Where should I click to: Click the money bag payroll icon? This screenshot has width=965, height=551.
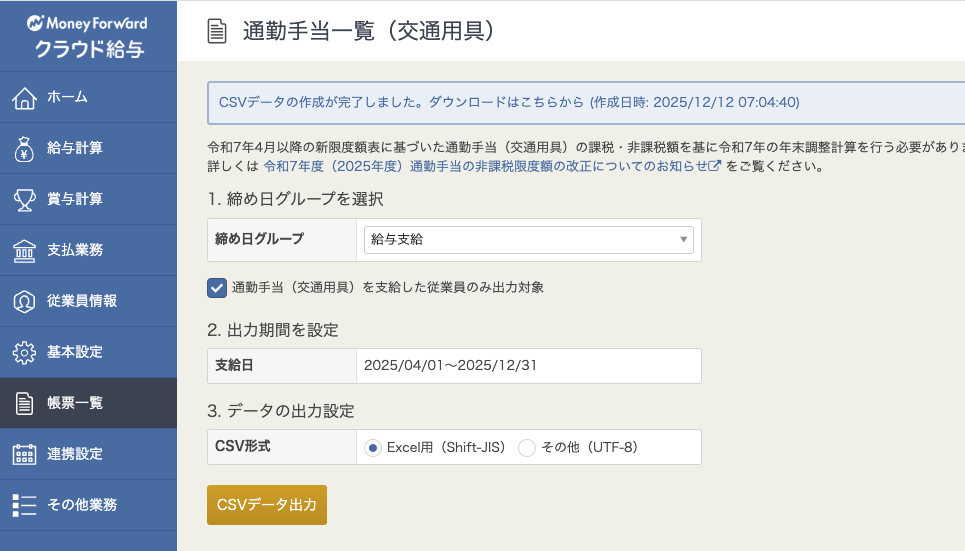pyautogui.click(x=24, y=148)
